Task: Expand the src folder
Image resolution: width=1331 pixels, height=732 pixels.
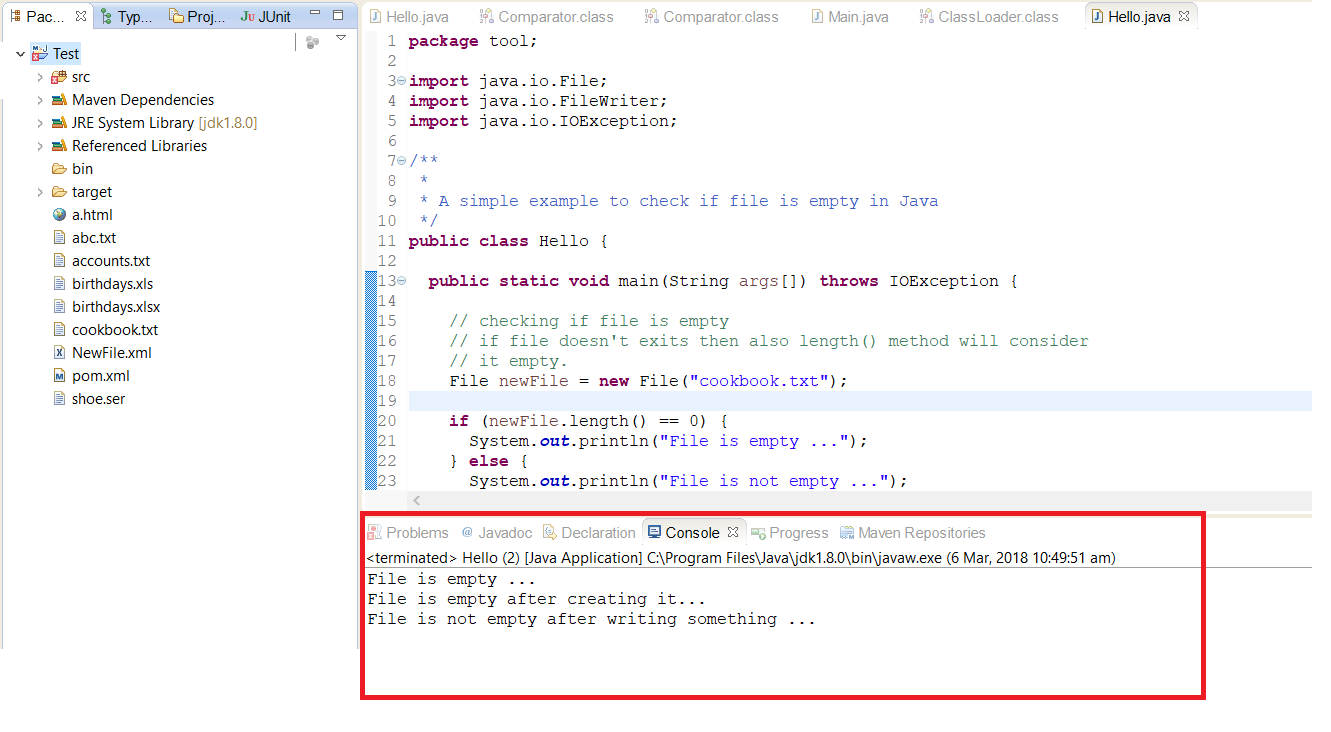Action: [x=39, y=76]
